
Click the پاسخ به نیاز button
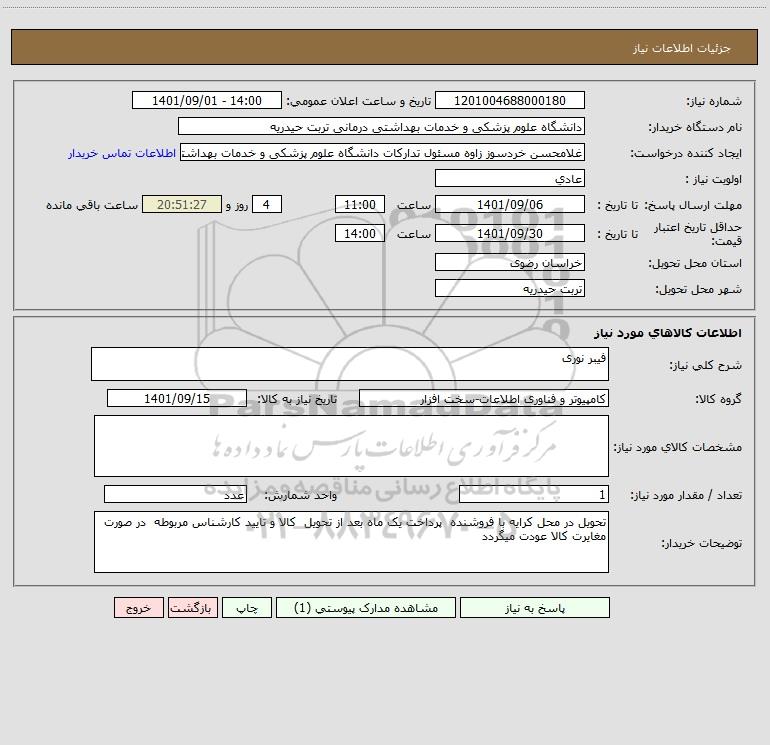click(535, 608)
